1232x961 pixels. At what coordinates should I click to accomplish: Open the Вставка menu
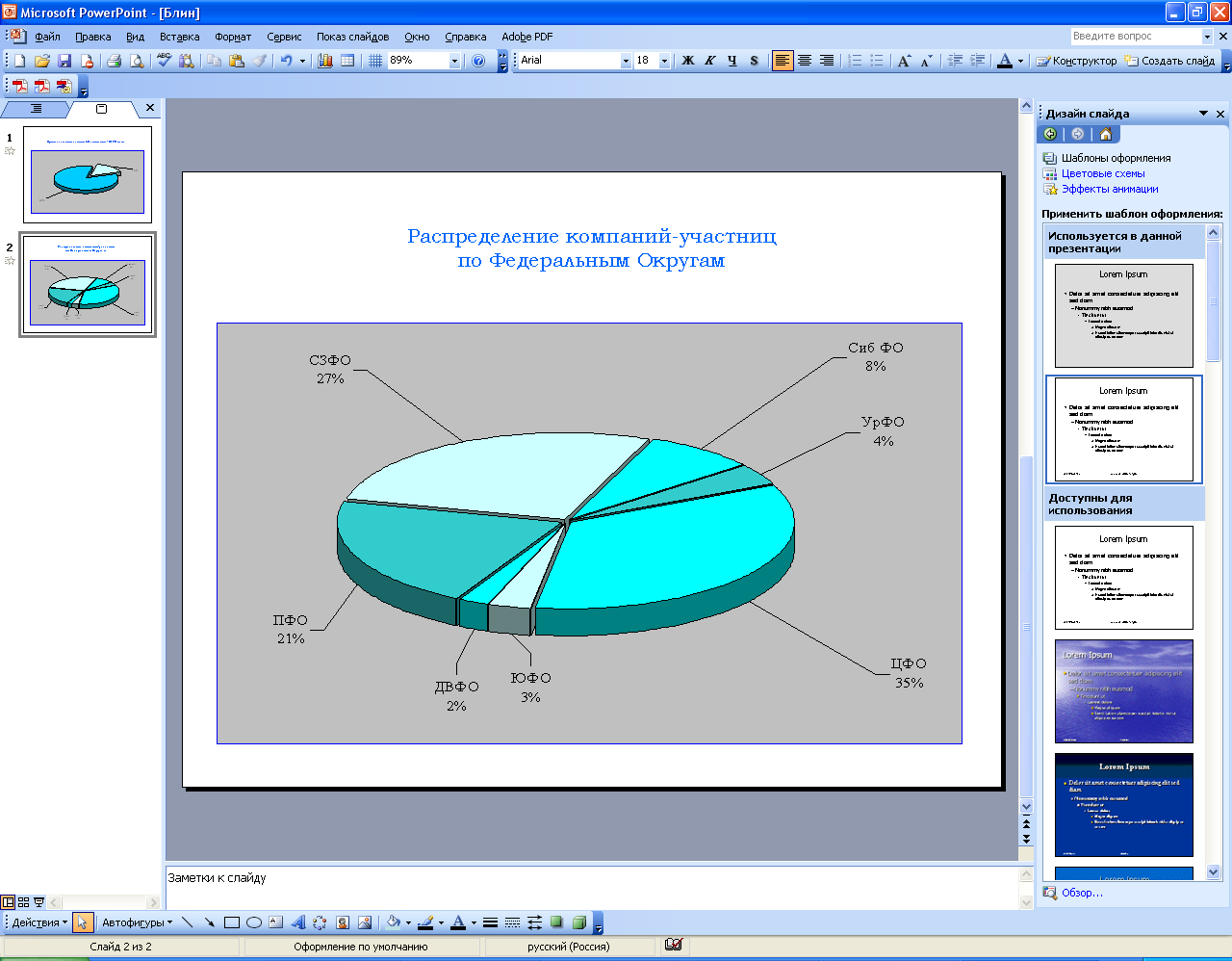(179, 37)
